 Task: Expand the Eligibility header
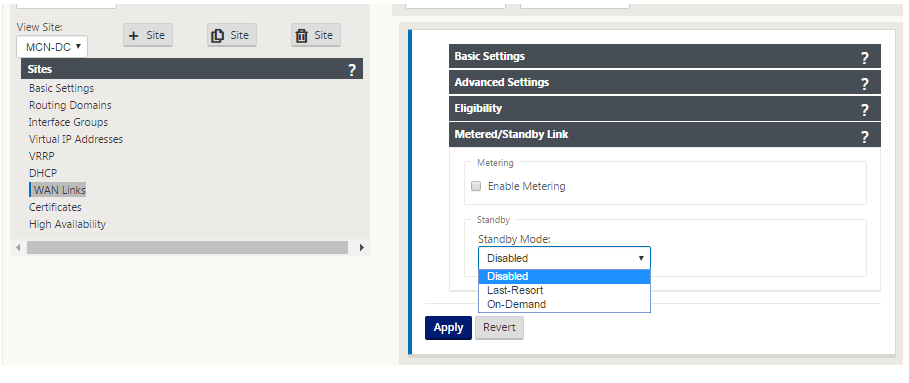pos(665,108)
